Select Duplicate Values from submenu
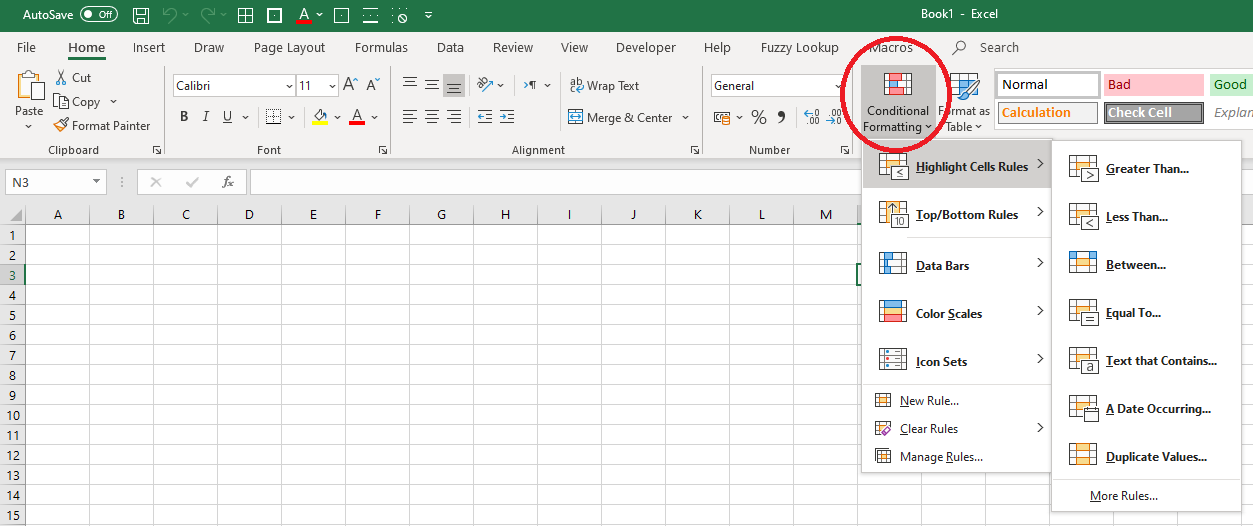1253x526 pixels. [1156, 457]
